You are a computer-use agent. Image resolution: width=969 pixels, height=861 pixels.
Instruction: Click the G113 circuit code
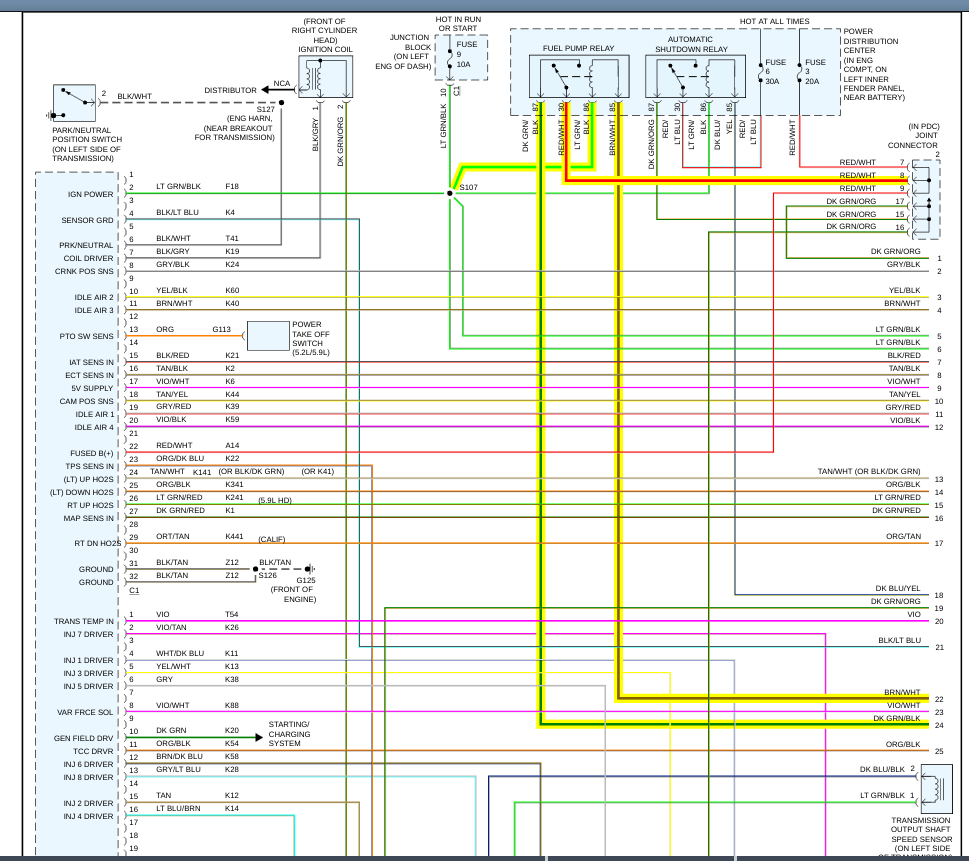(221, 329)
